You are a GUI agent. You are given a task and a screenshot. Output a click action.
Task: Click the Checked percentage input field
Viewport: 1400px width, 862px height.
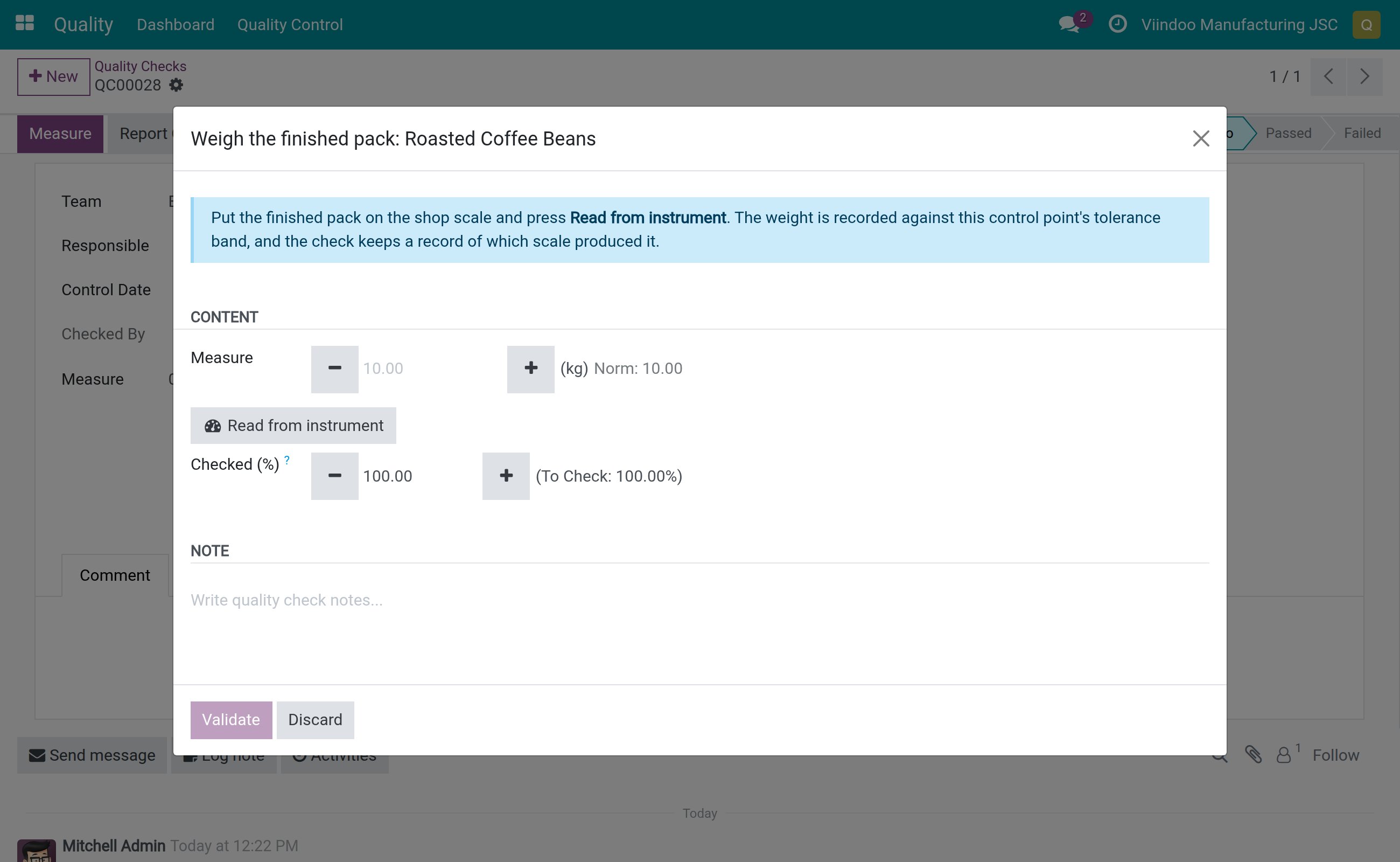pos(421,476)
